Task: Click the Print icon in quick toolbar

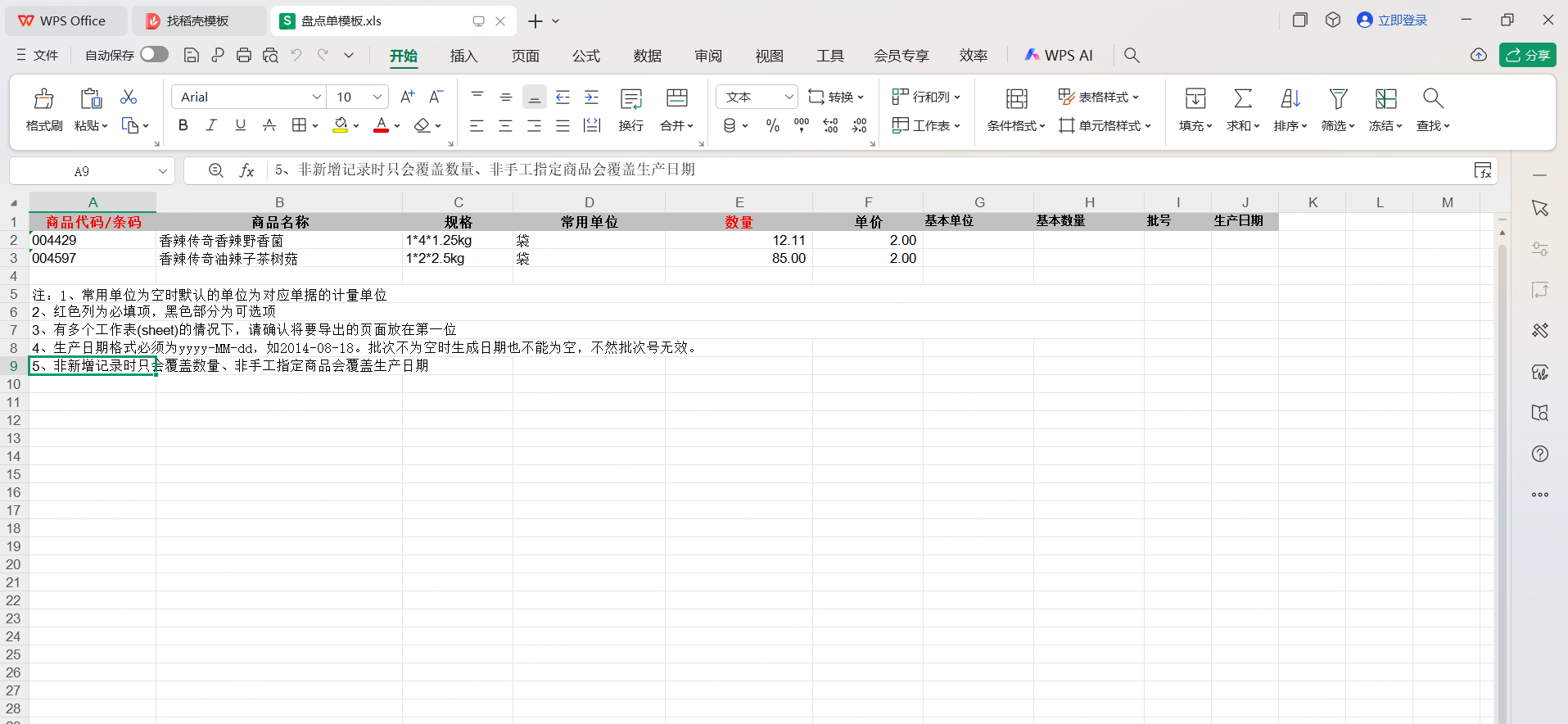Action: (244, 55)
